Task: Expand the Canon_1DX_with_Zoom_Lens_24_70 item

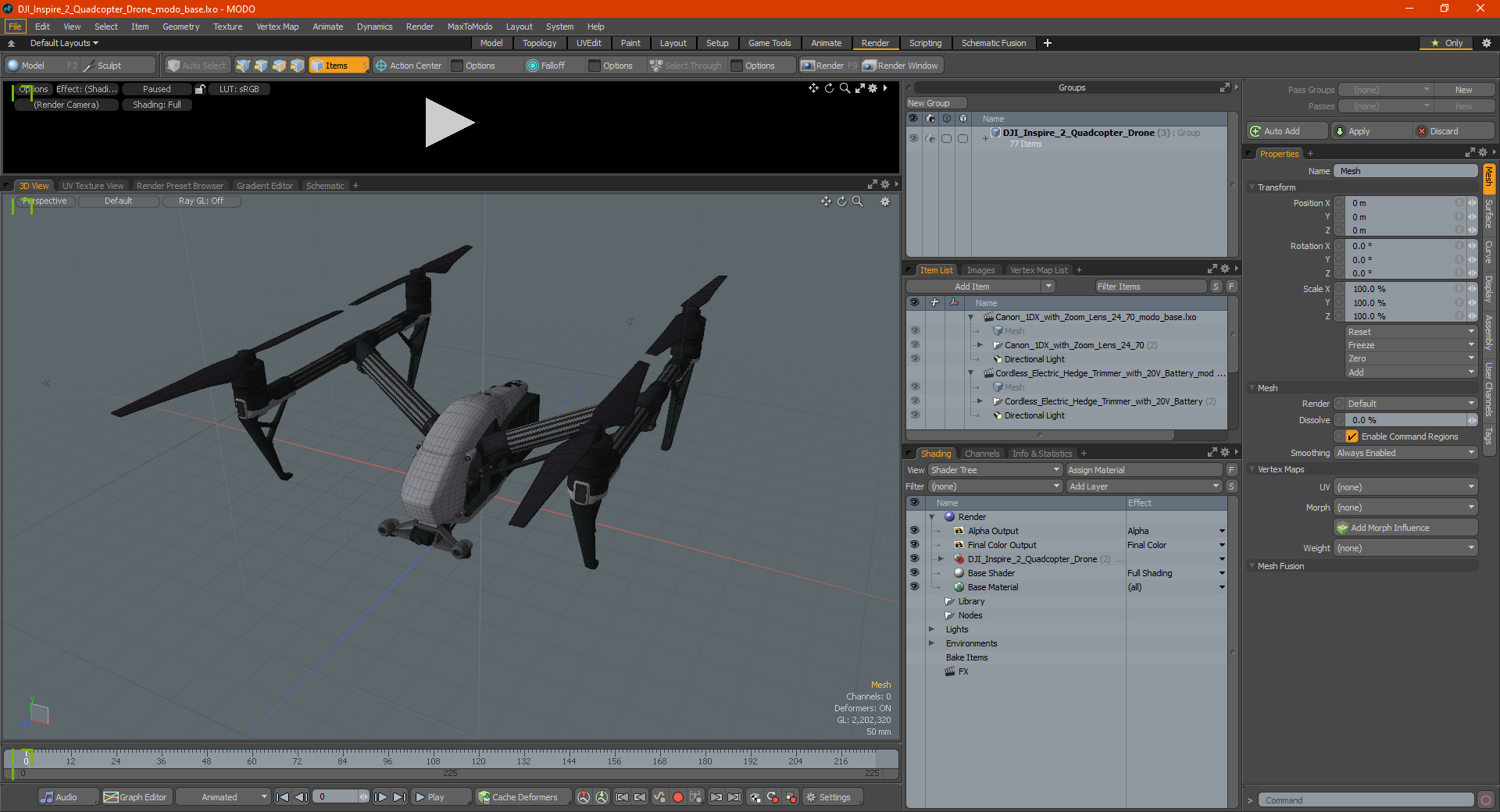Action: point(980,345)
